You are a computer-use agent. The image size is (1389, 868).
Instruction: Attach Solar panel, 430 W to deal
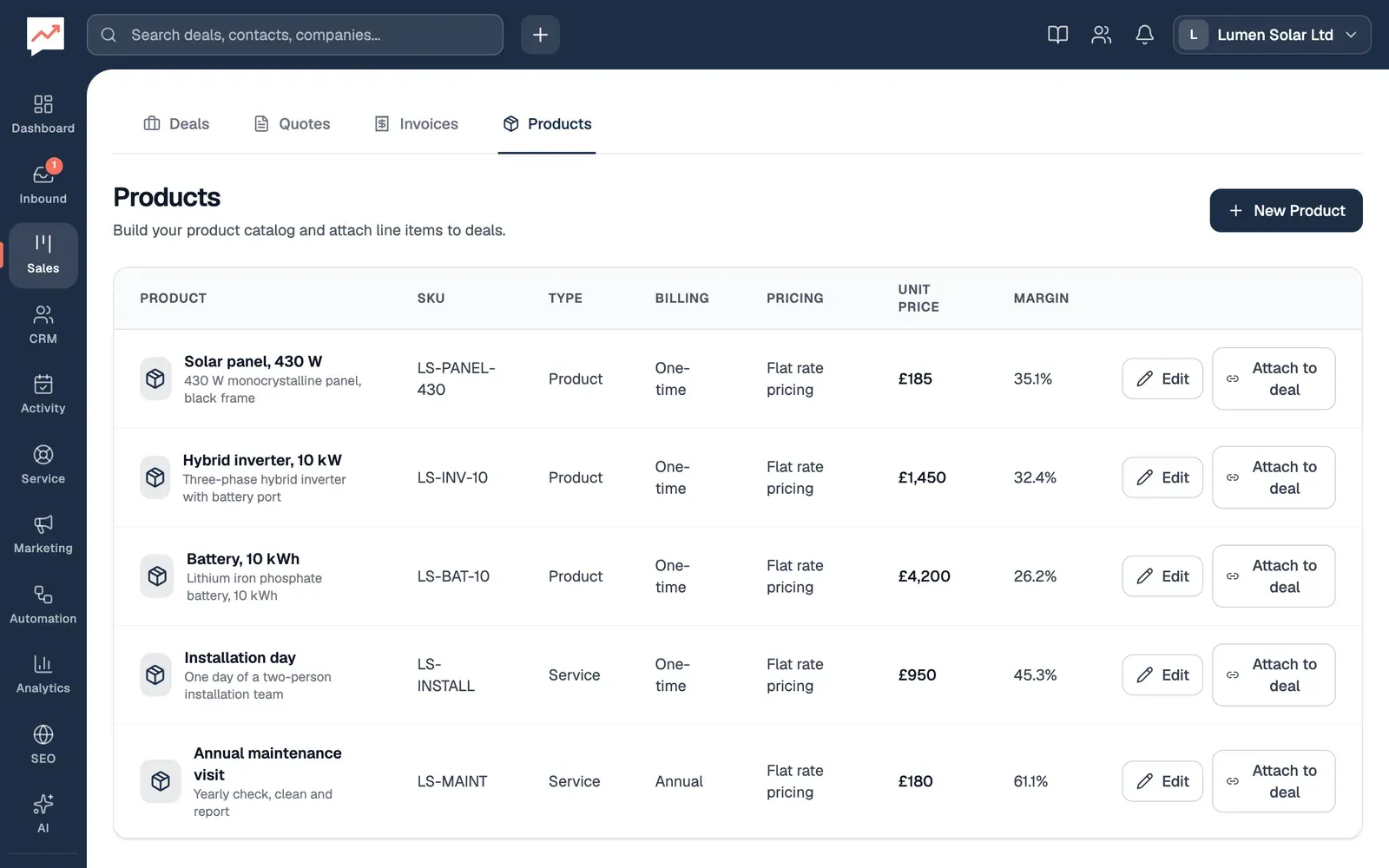1274,378
